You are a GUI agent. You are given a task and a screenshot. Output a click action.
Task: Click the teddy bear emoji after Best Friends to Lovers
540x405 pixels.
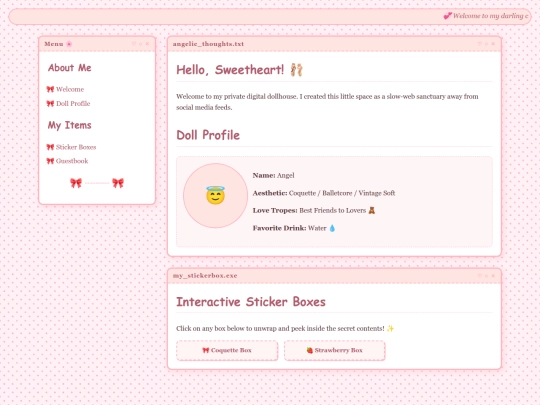pos(372,210)
